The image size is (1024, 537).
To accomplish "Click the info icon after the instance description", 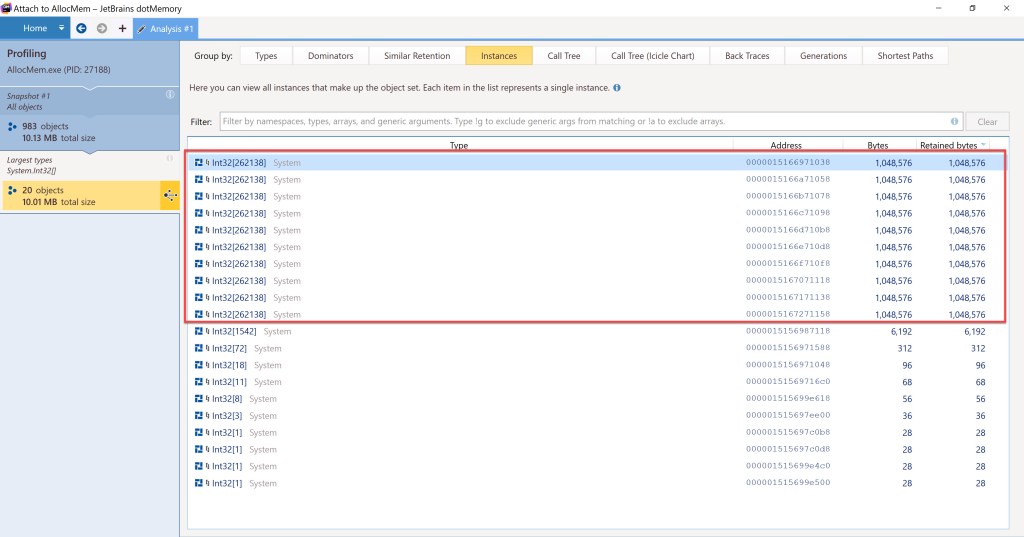I will (617, 88).
